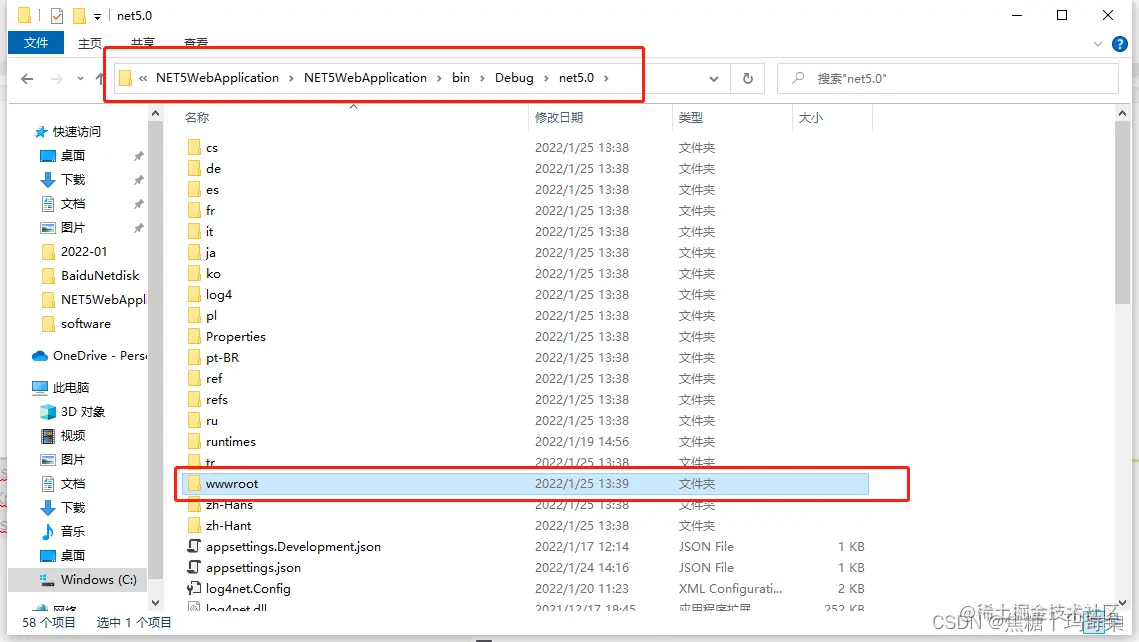Click the Help question mark icon
Viewport: 1139px width, 642px height.
tap(1119, 44)
